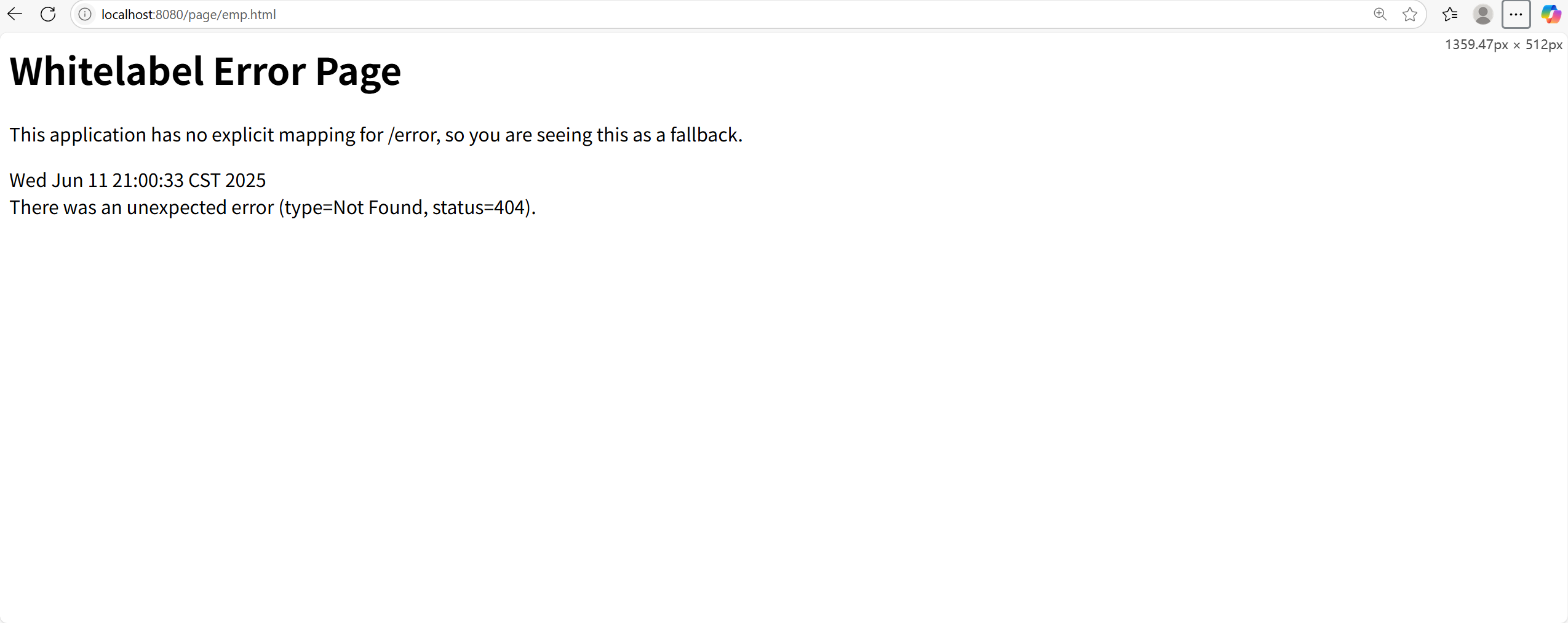Open the favorites list icon
The image size is (1568, 623).
1450,14
